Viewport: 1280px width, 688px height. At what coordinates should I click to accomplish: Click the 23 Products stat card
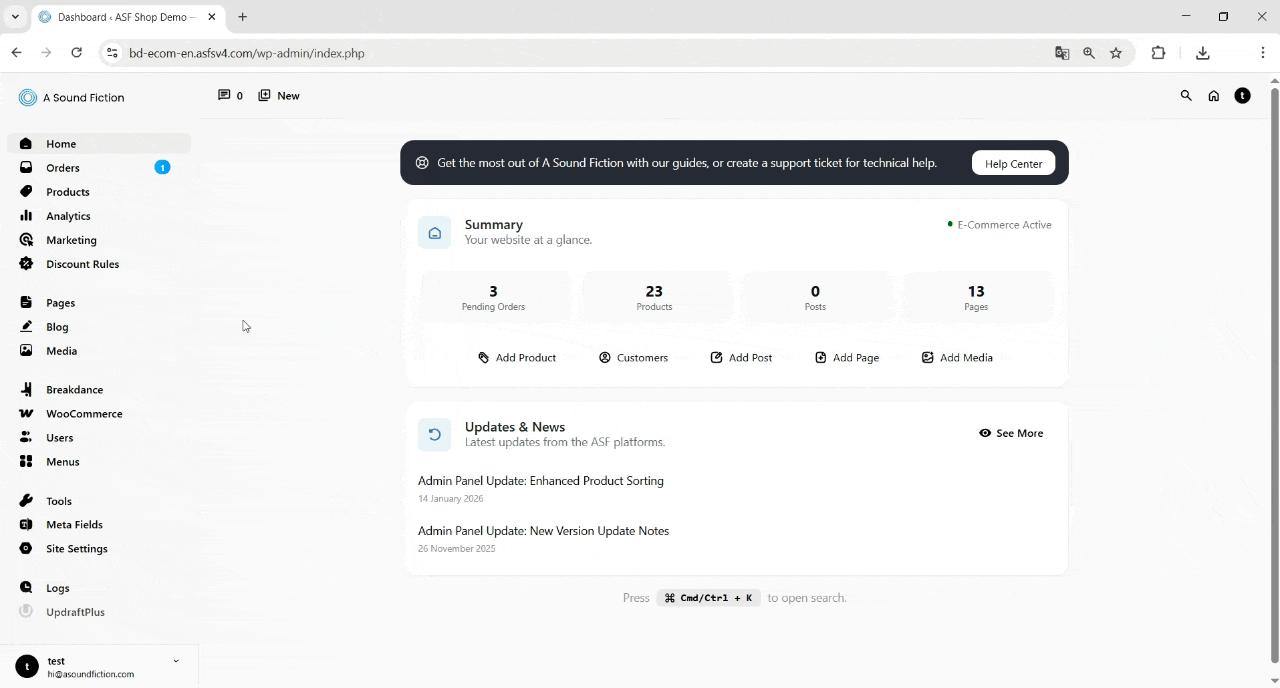pos(654,297)
